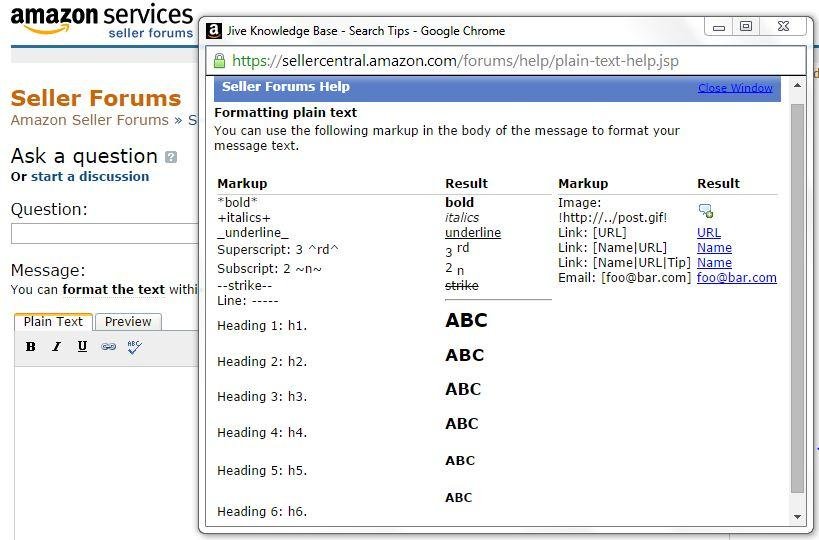Click the Name link for [Name|URL|Tip]

714,263
